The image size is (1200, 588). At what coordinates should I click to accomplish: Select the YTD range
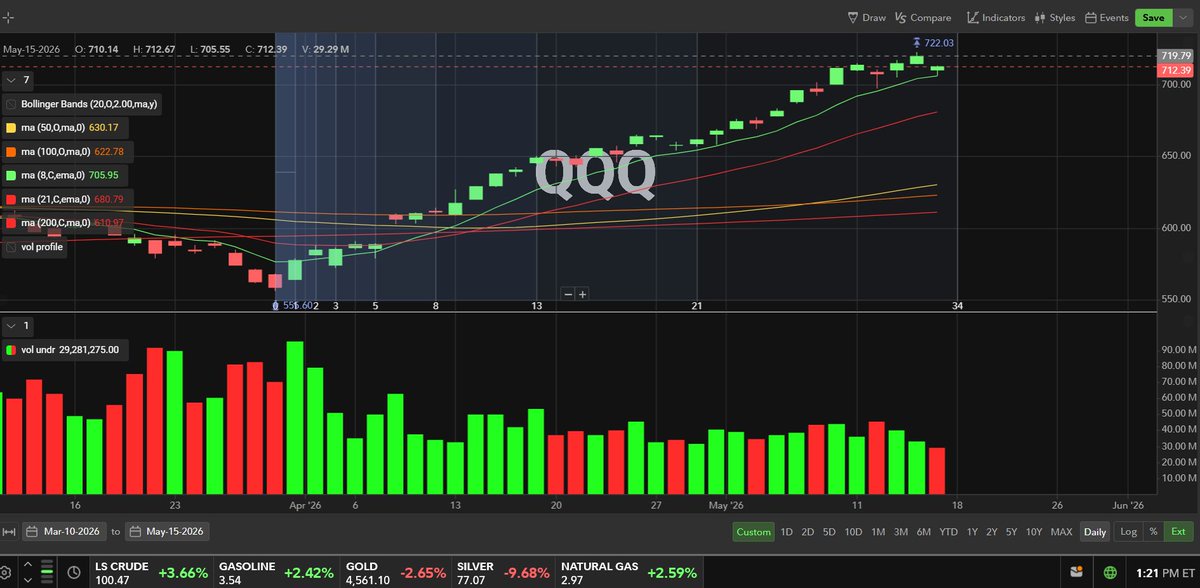[x=948, y=532]
